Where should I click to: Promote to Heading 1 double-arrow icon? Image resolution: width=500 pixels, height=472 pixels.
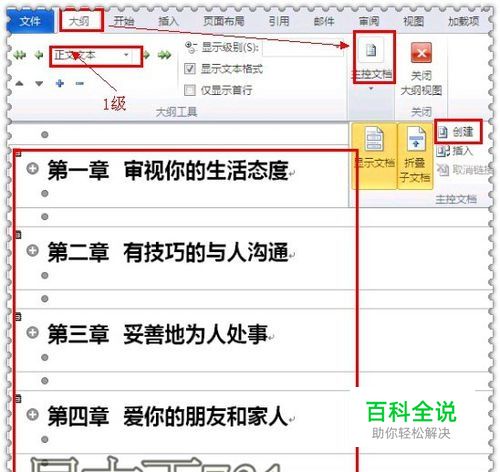(x=20, y=55)
